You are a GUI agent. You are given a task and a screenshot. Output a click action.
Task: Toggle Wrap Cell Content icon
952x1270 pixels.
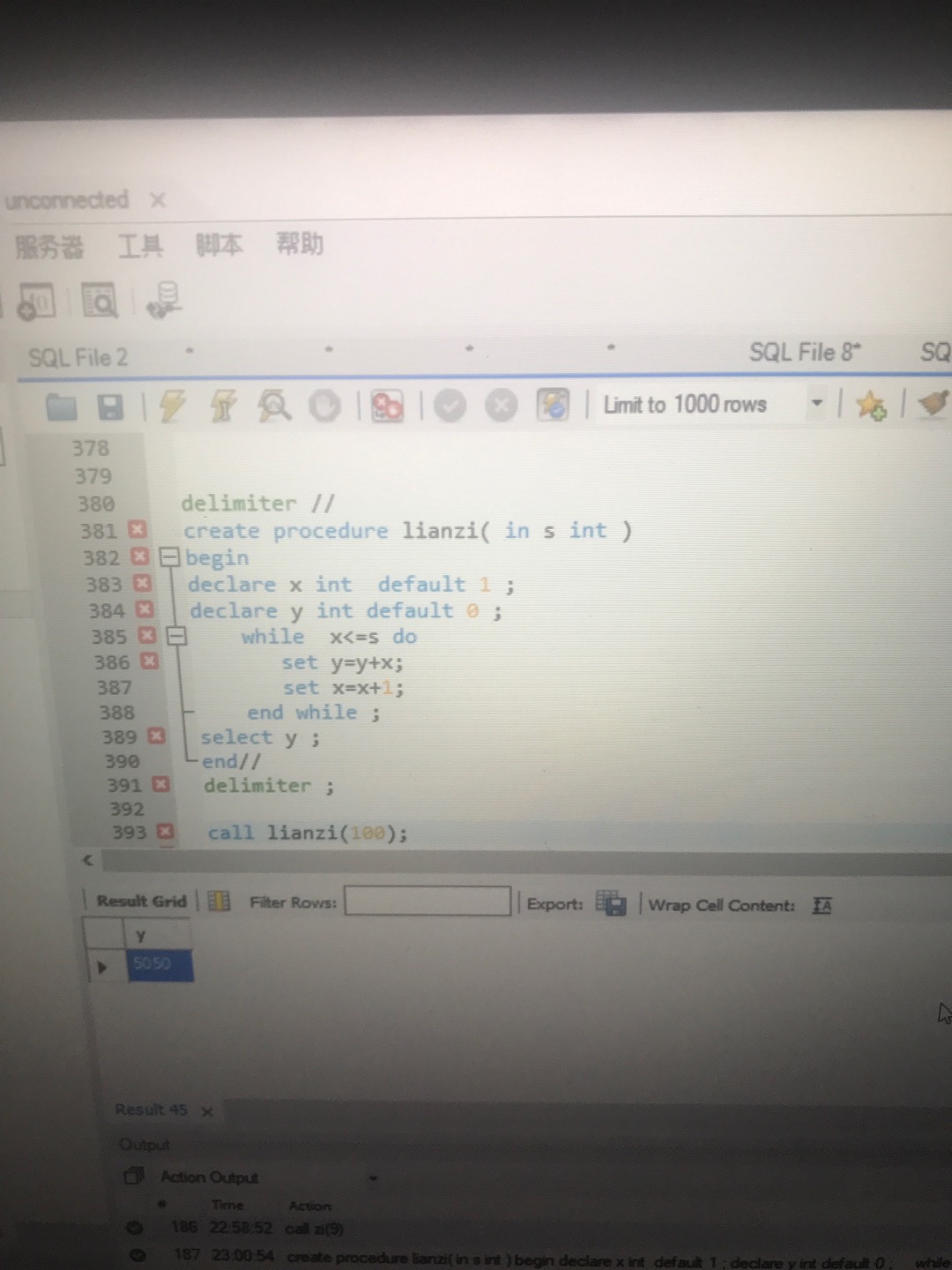click(x=822, y=906)
